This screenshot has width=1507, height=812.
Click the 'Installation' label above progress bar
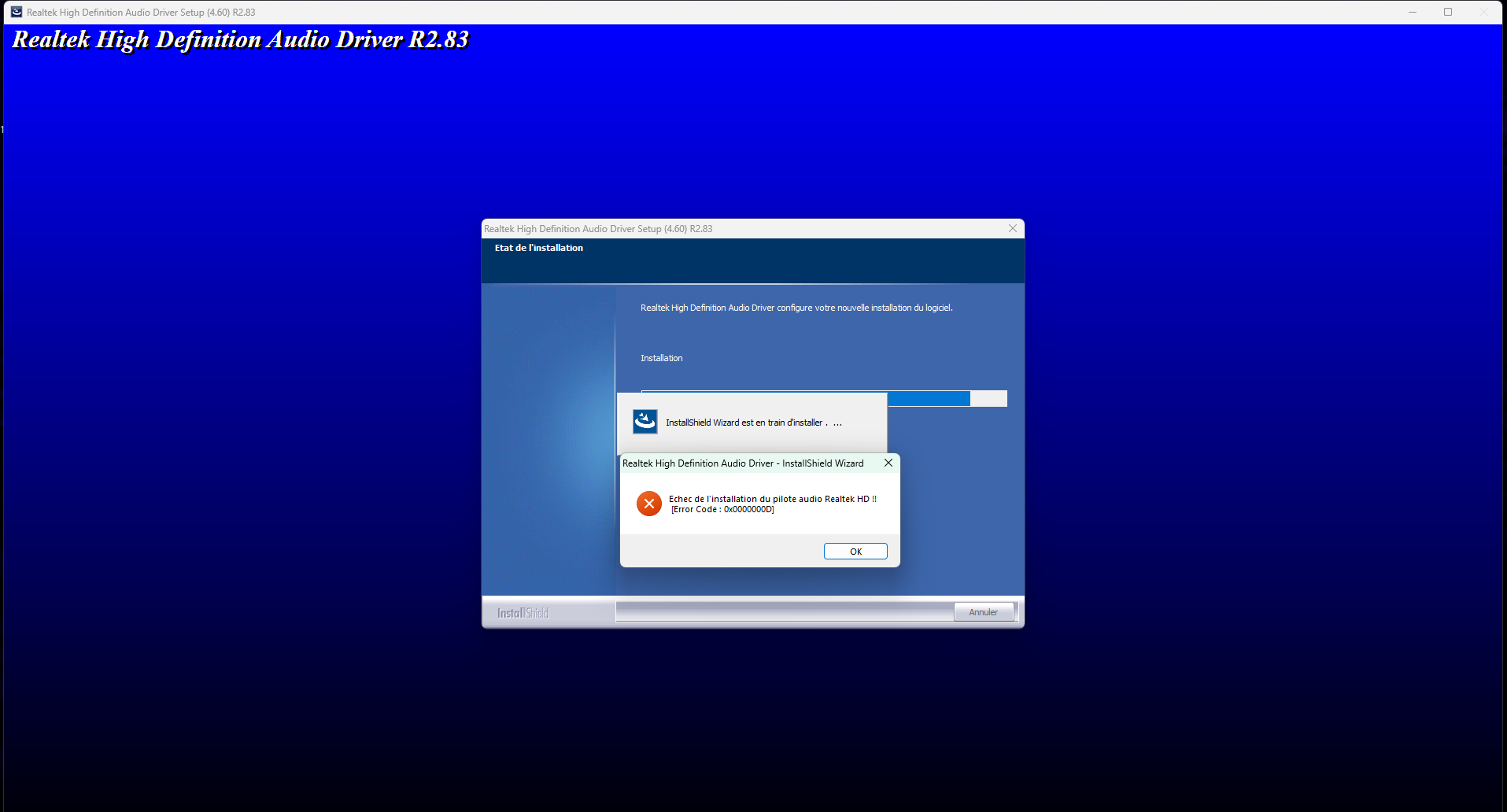point(662,358)
